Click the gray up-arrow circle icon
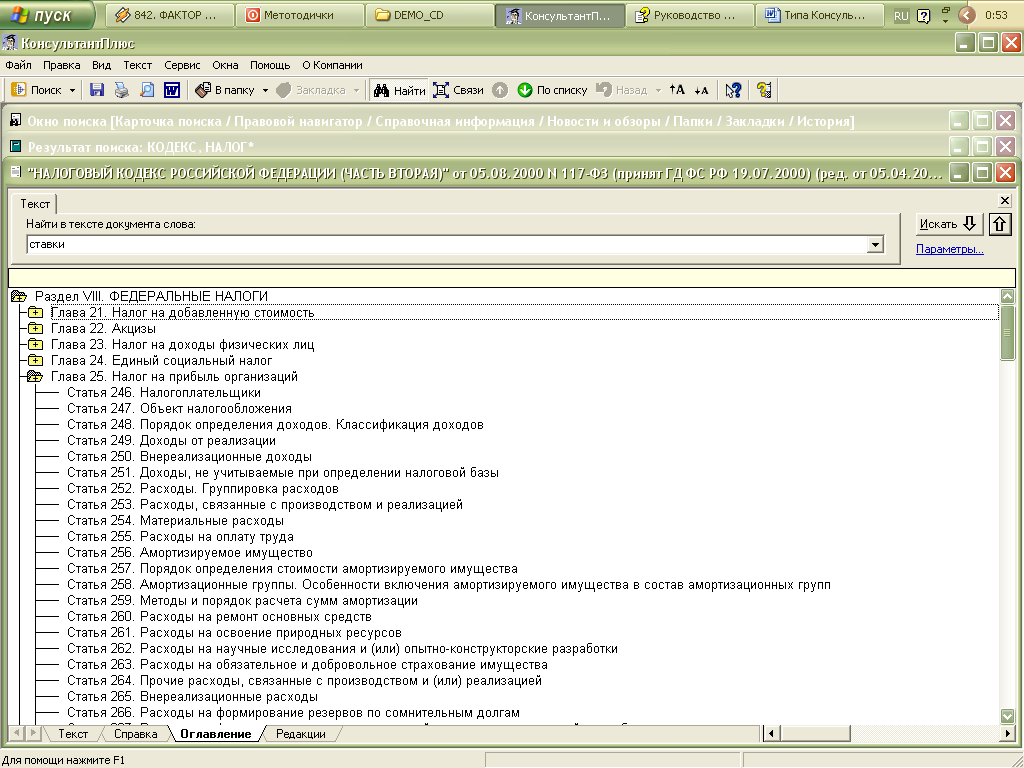The height and width of the screenshot is (768, 1024). pos(500,90)
